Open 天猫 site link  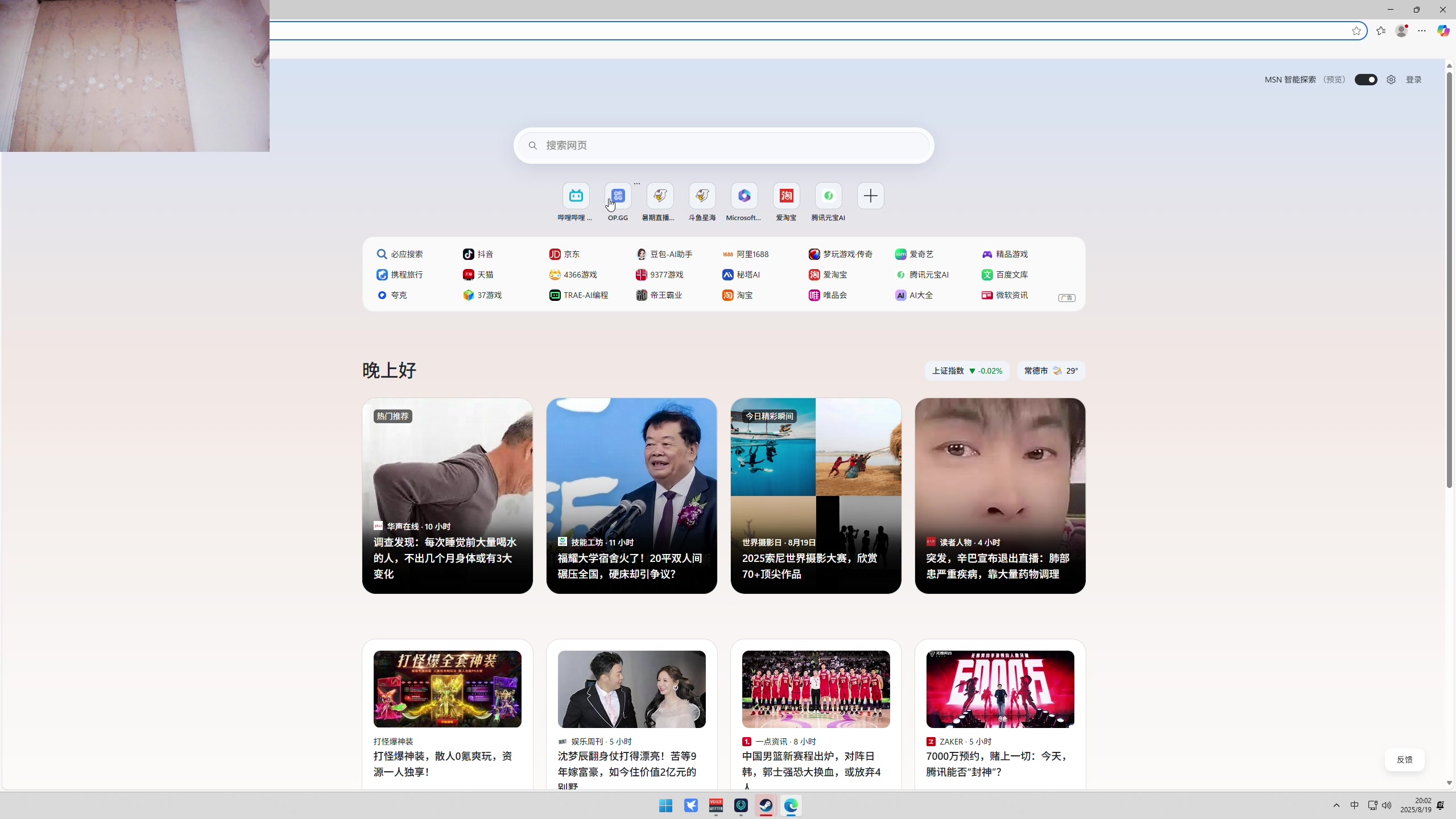[478, 275]
